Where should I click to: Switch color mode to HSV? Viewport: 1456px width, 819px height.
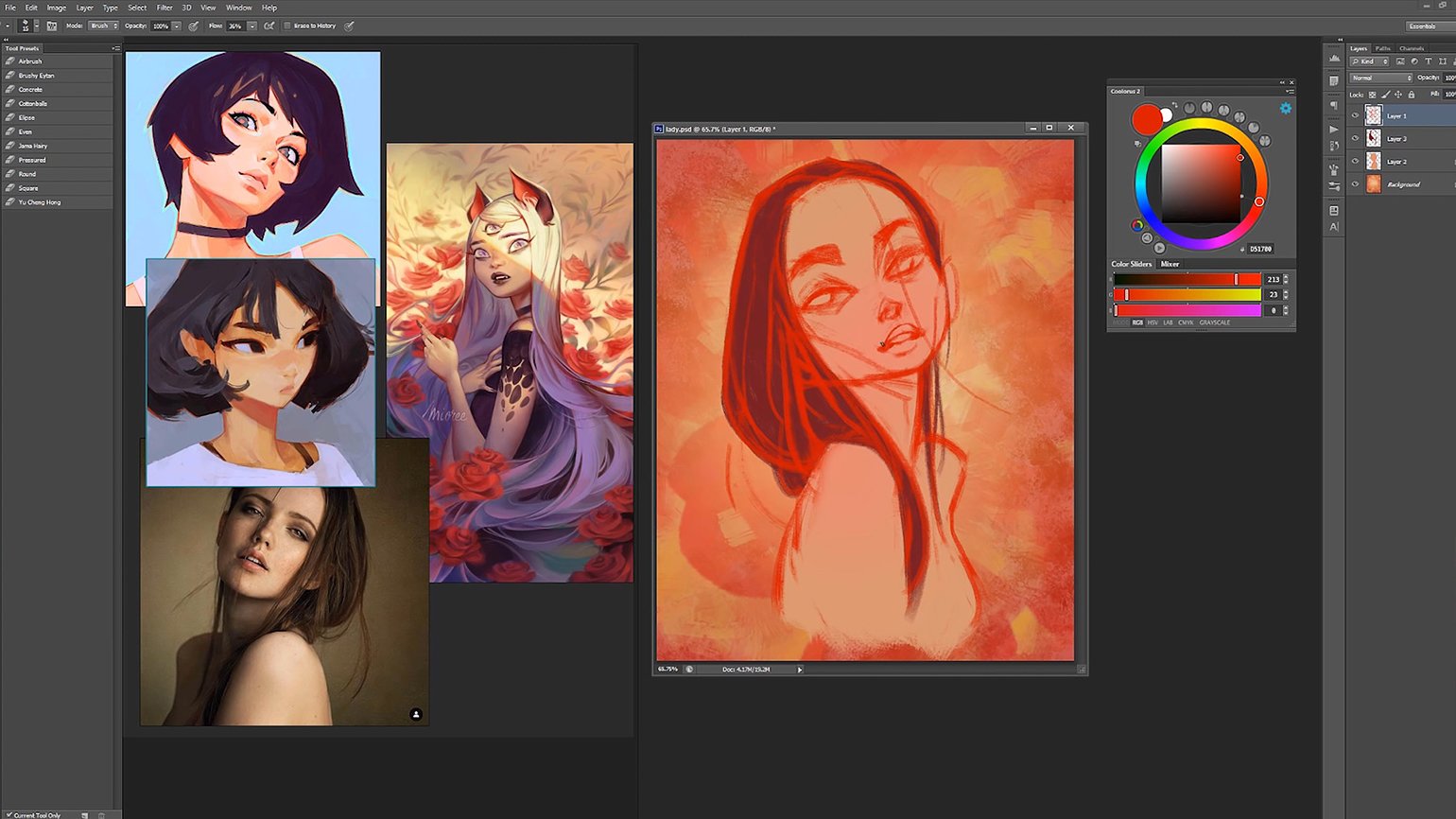[x=1153, y=322]
